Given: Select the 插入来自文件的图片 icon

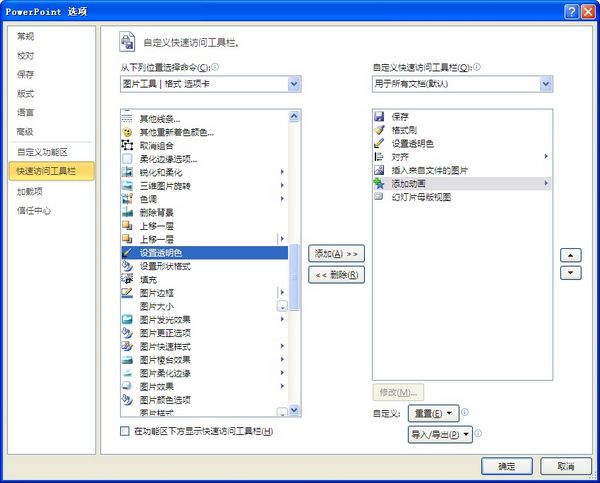Looking at the screenshot, I should pos(378,170).
